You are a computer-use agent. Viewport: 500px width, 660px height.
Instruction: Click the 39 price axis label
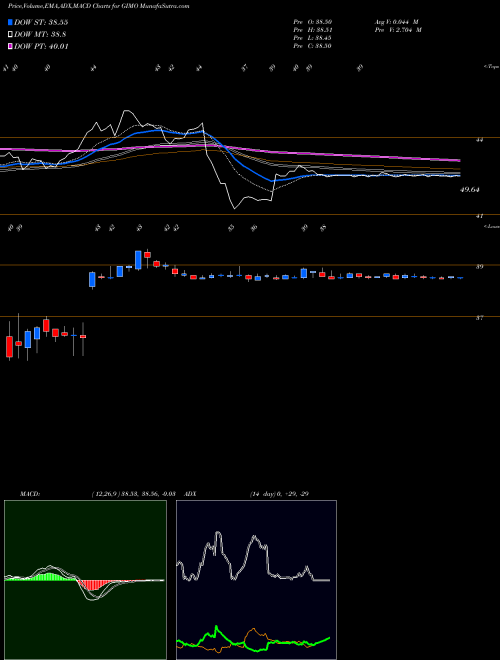coord(479,267)
